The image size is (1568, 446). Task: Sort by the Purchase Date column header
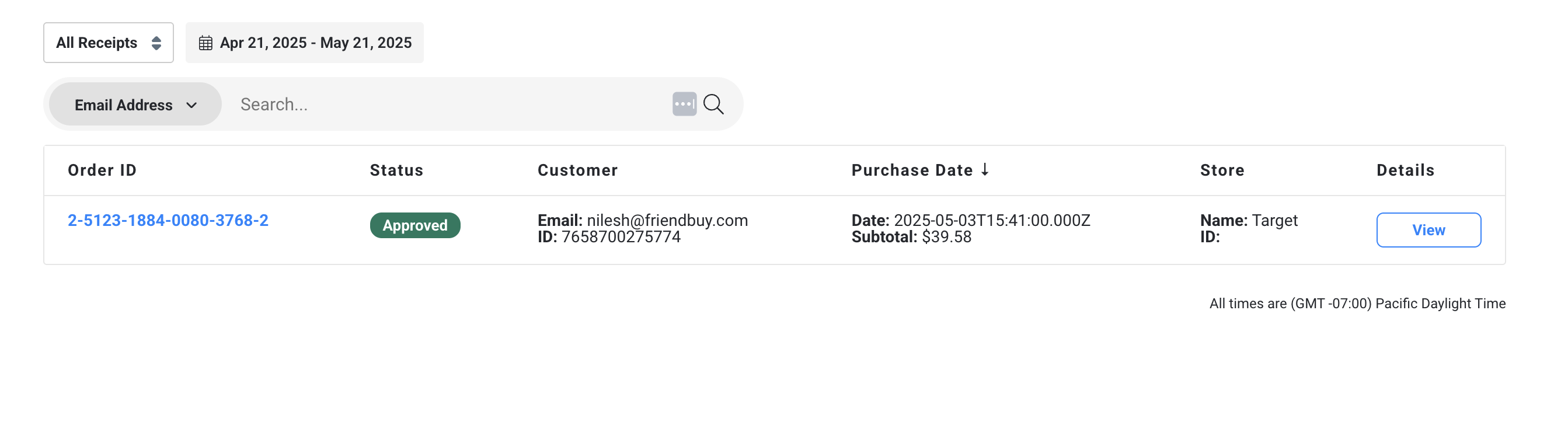[912, 170]
